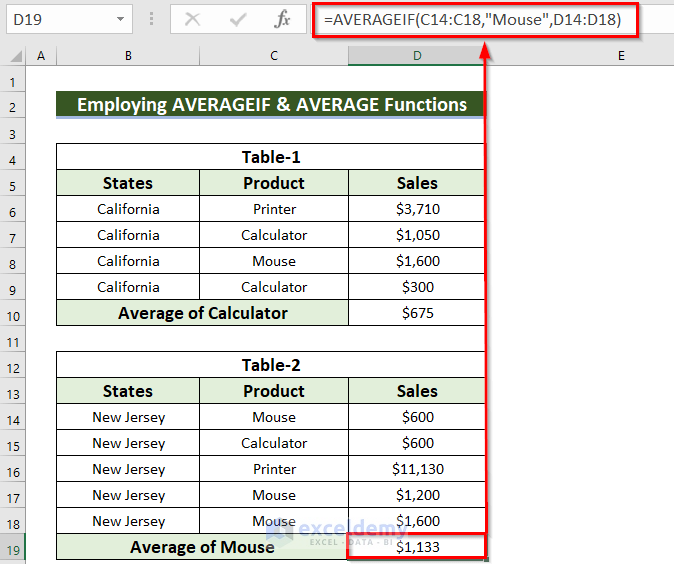Click the Average of Mouse label cell
This screenshot has height=564, width=674.
tap(202, 547)
